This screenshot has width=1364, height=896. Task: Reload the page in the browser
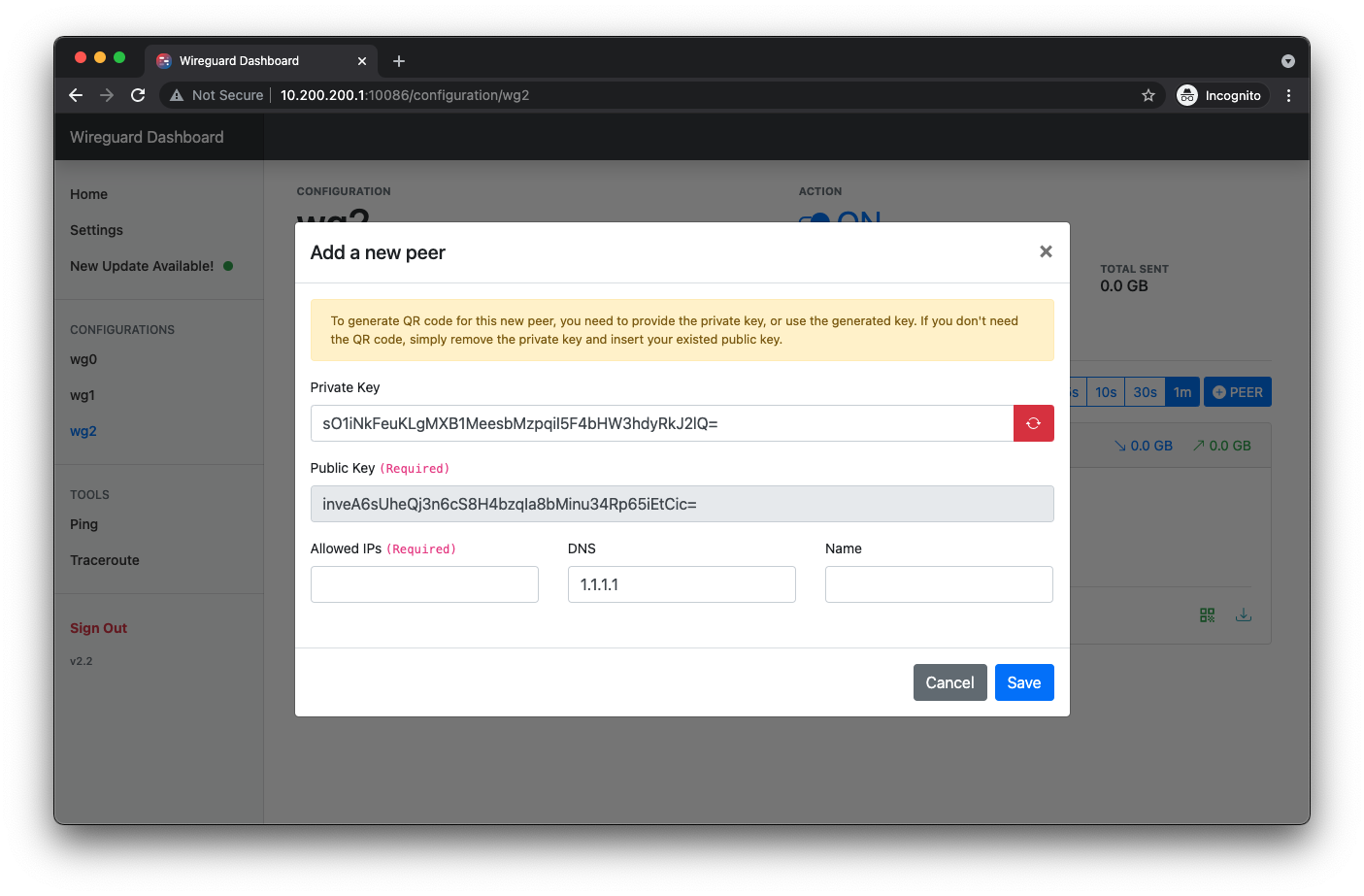(138, 95)
